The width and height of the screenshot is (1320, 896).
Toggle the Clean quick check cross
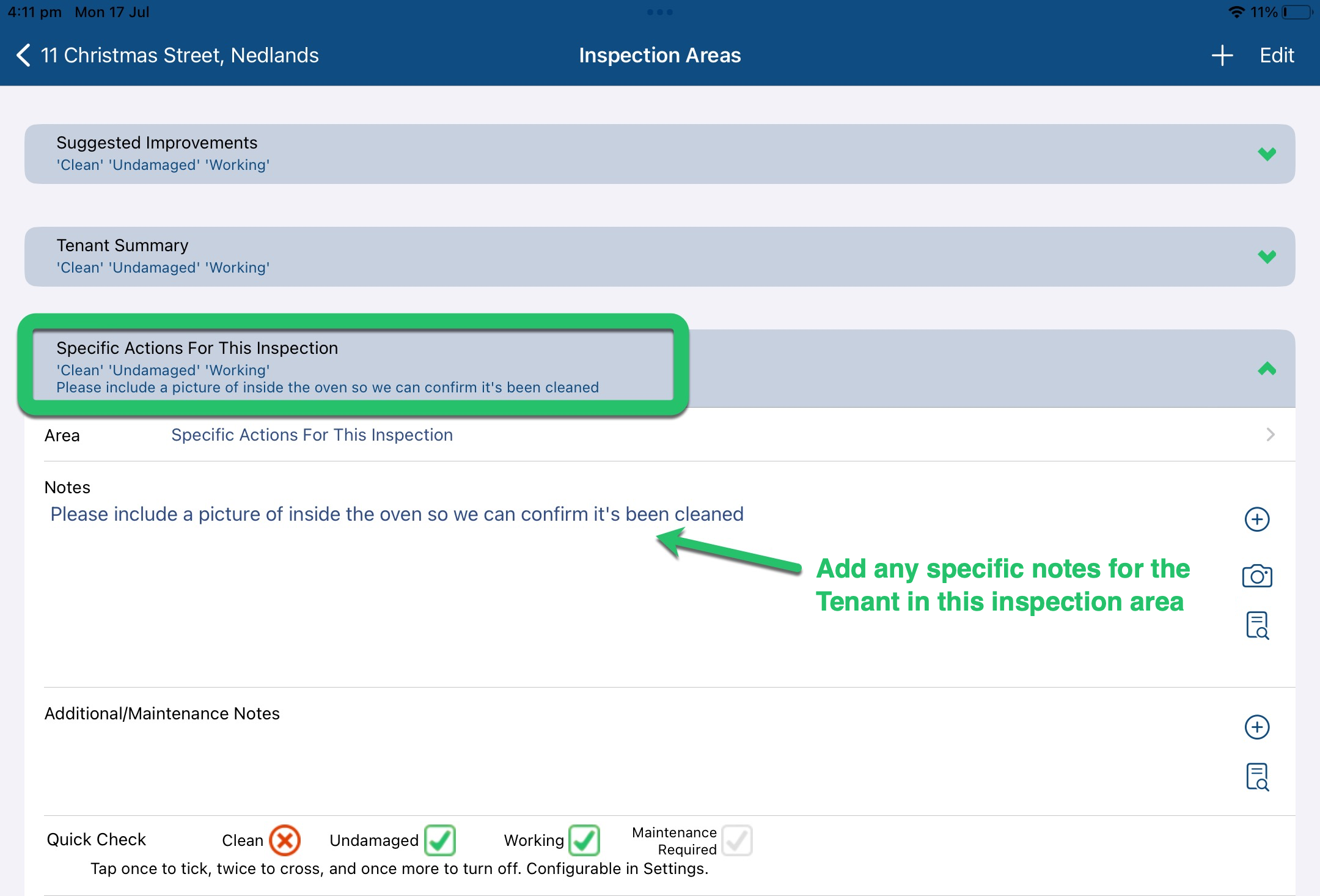point(285,840)
